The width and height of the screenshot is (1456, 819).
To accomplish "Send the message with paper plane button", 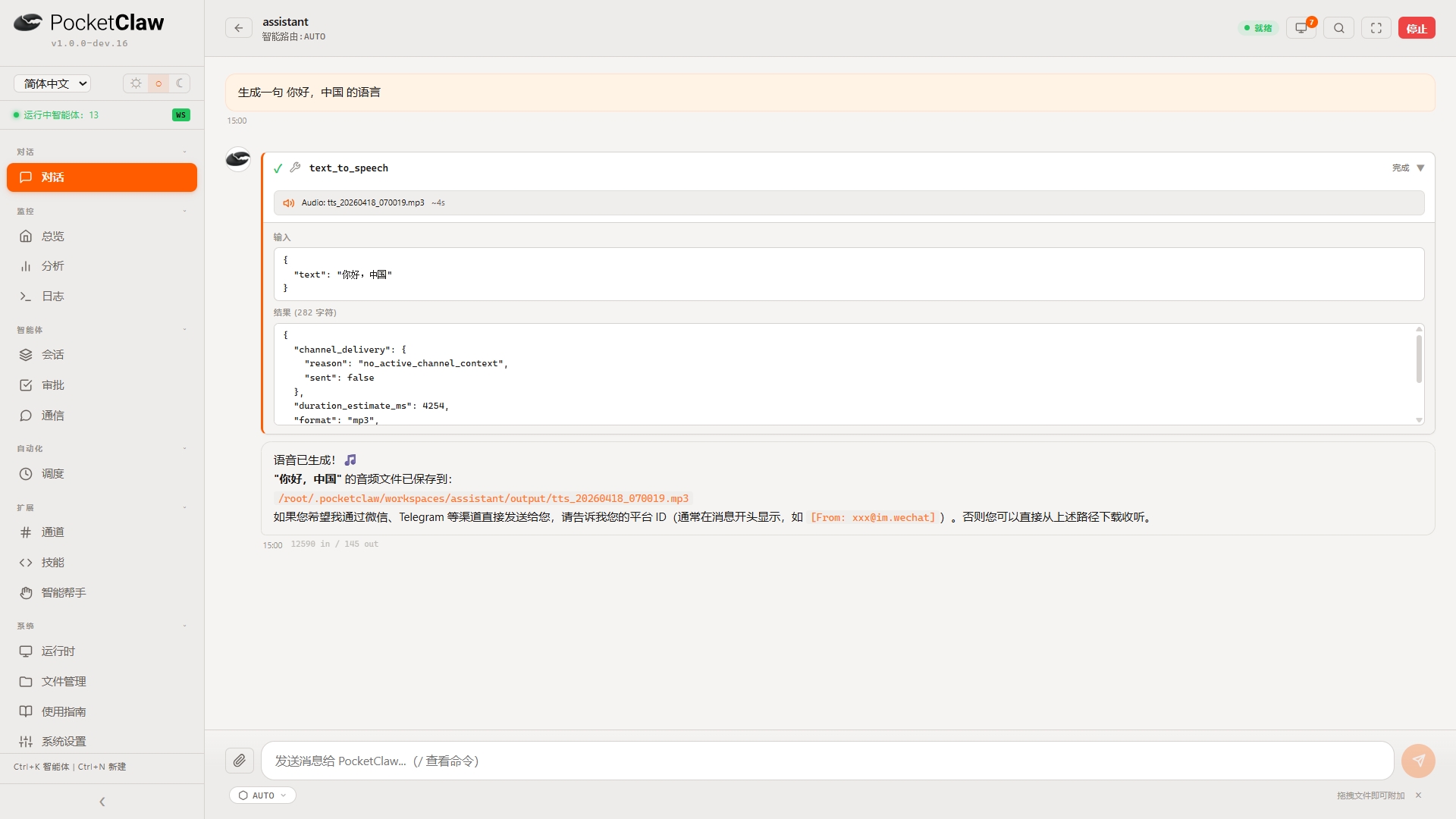I will pos(1418,761).
